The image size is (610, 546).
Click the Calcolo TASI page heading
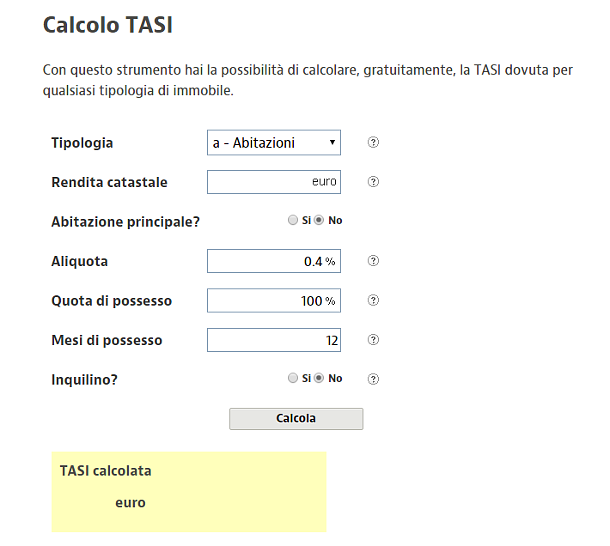click(x=108, y=25)
